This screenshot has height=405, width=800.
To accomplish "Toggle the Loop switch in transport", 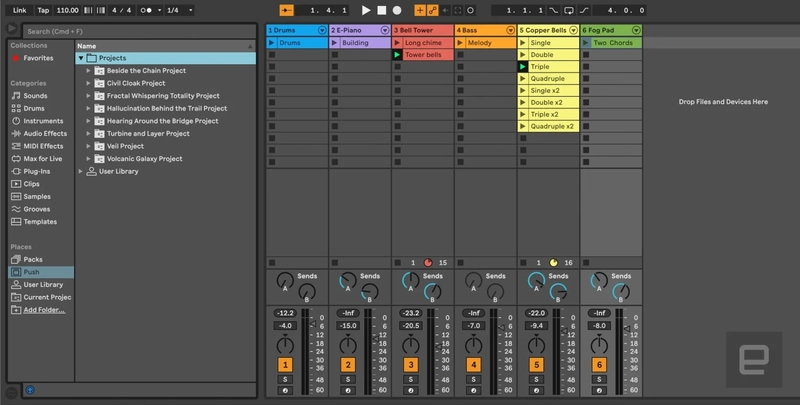I will (569, 10).
